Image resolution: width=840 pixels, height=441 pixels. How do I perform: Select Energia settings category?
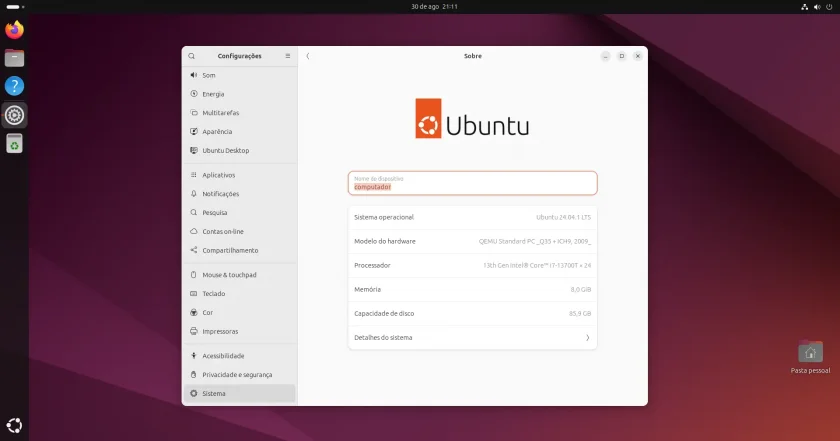[239, 94]
